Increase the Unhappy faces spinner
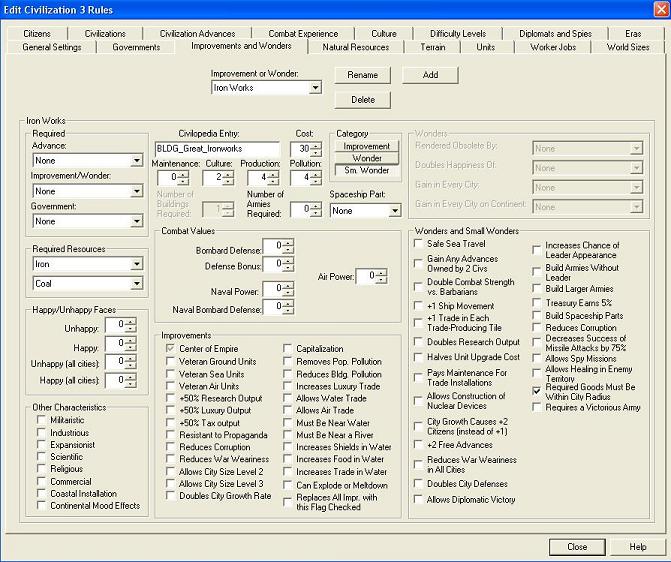The width and height of the screenshot is (671, 562). point(131,321)
